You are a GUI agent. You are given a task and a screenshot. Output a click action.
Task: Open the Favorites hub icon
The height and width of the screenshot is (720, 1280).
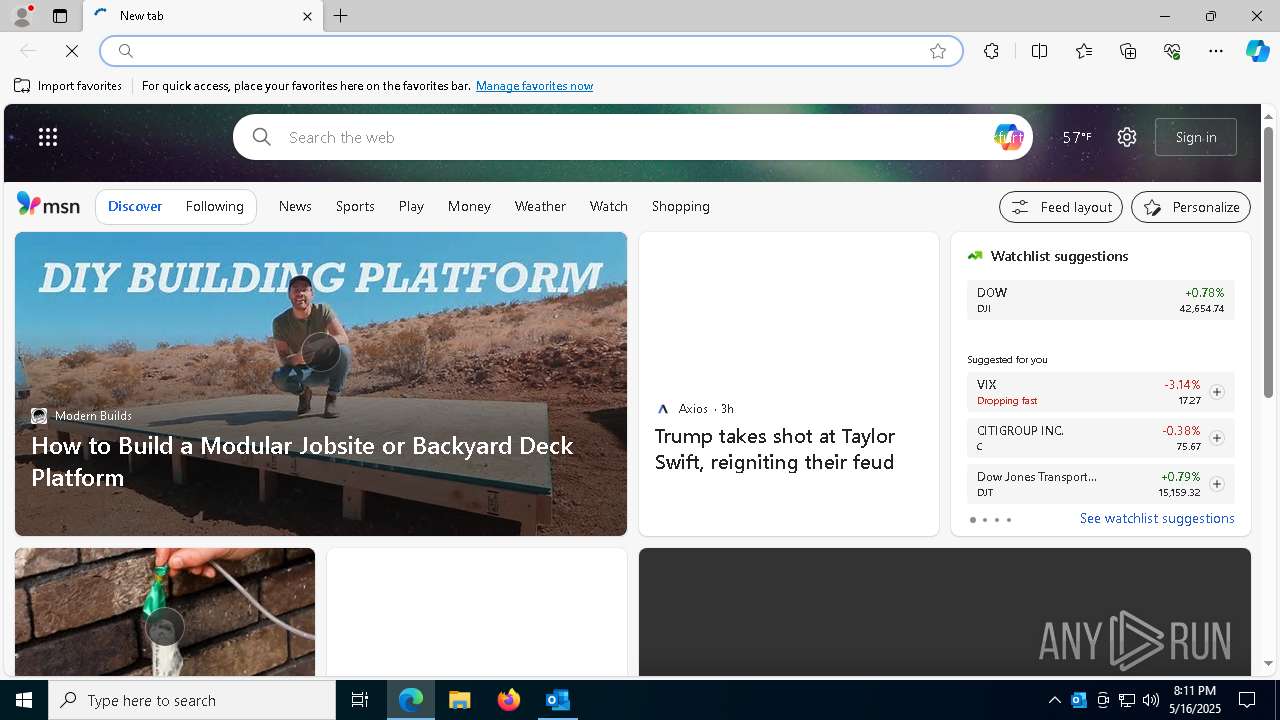1084,51
